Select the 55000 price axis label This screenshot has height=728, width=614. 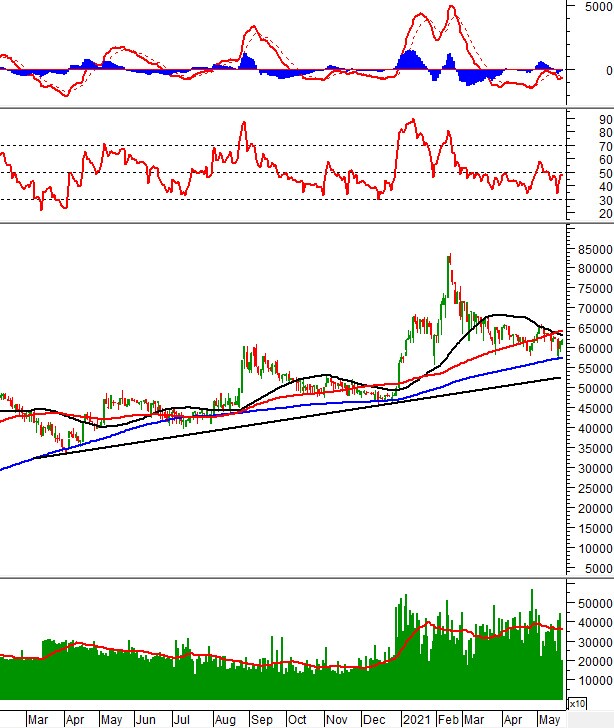click(595, 368)
